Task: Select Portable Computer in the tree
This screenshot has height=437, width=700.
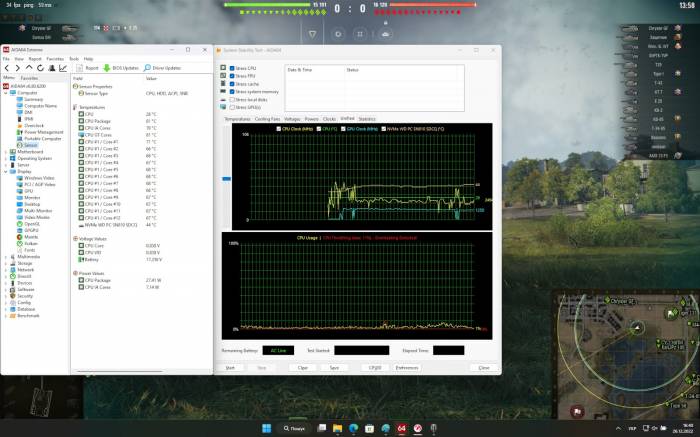Action: [x=39, y=138]
